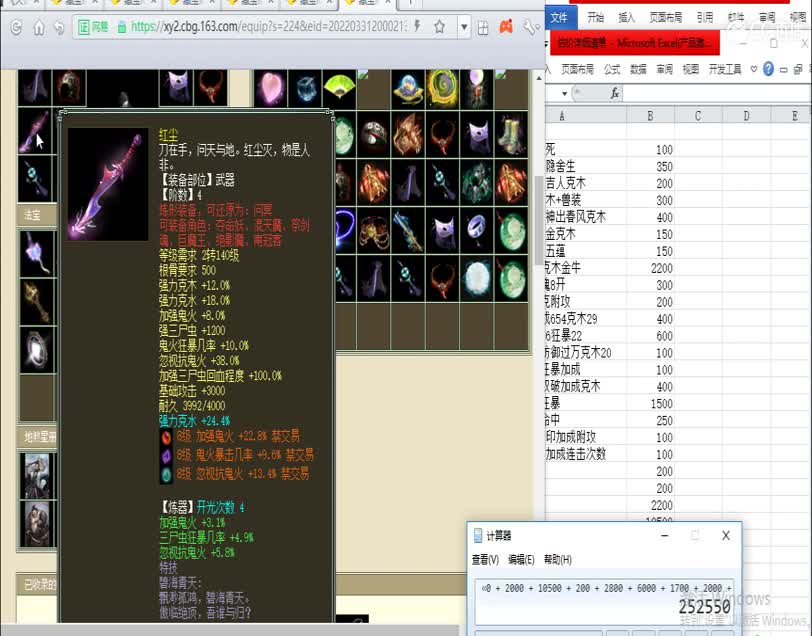Go to browser home page icon
The width and height of the screenshot is (812, 636).
click(x=39, y=27)
